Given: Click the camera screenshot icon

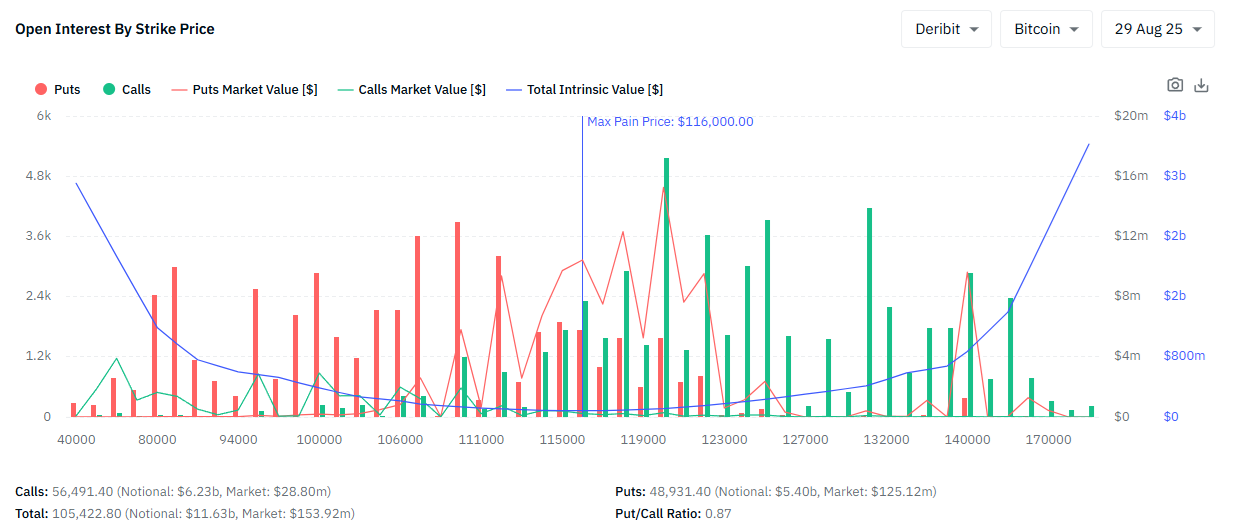Looking at the screenshot, I should [x=1175, y=86].
